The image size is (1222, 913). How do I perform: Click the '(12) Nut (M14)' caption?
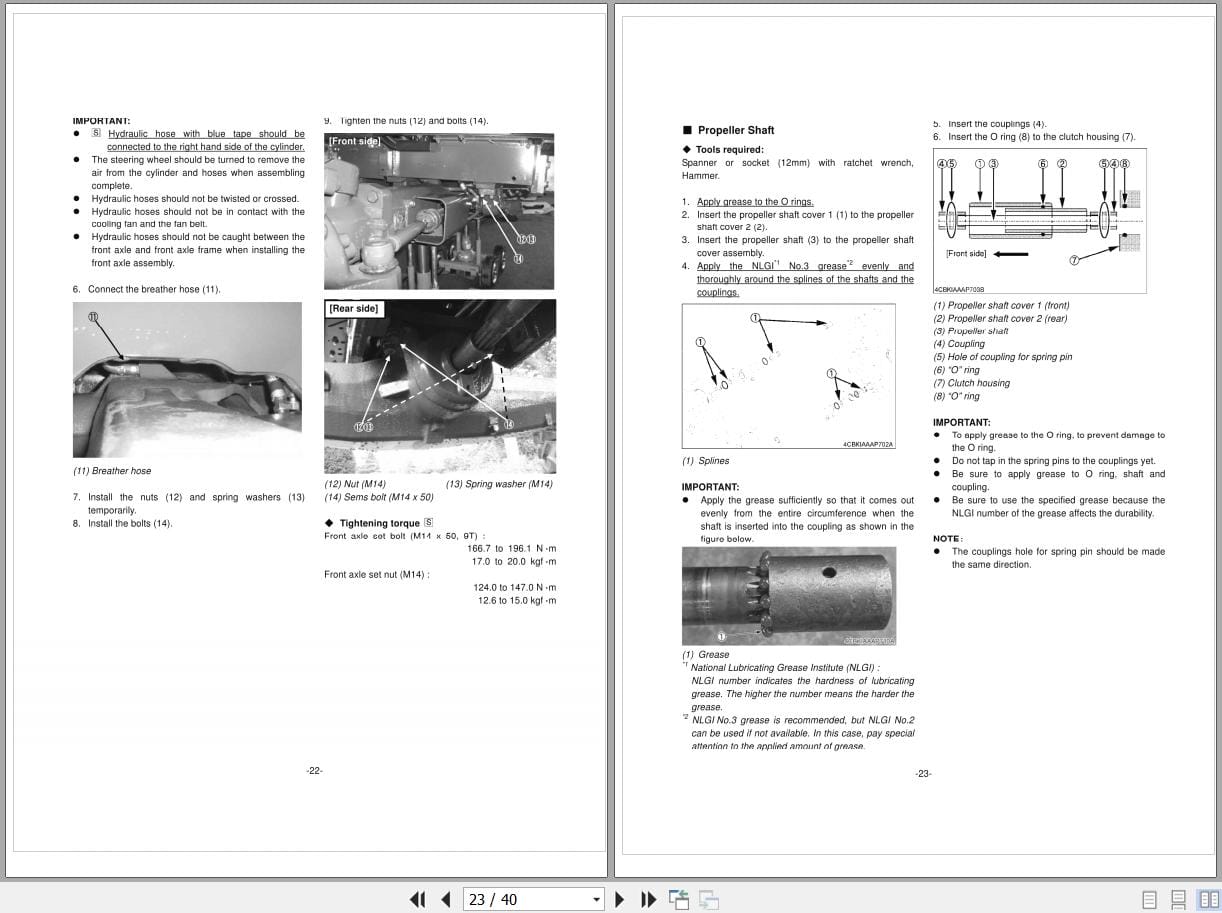tap(355, 484)
